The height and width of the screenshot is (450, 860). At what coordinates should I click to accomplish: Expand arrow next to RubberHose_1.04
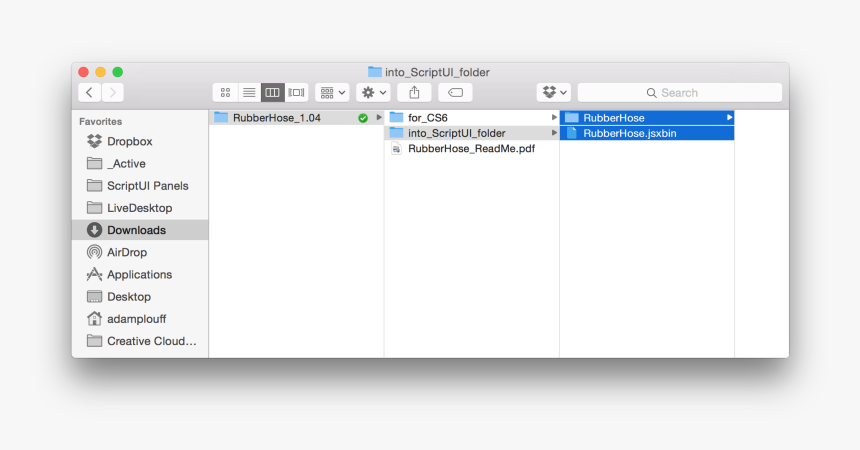pyautogui.click(x=378, y=117)
